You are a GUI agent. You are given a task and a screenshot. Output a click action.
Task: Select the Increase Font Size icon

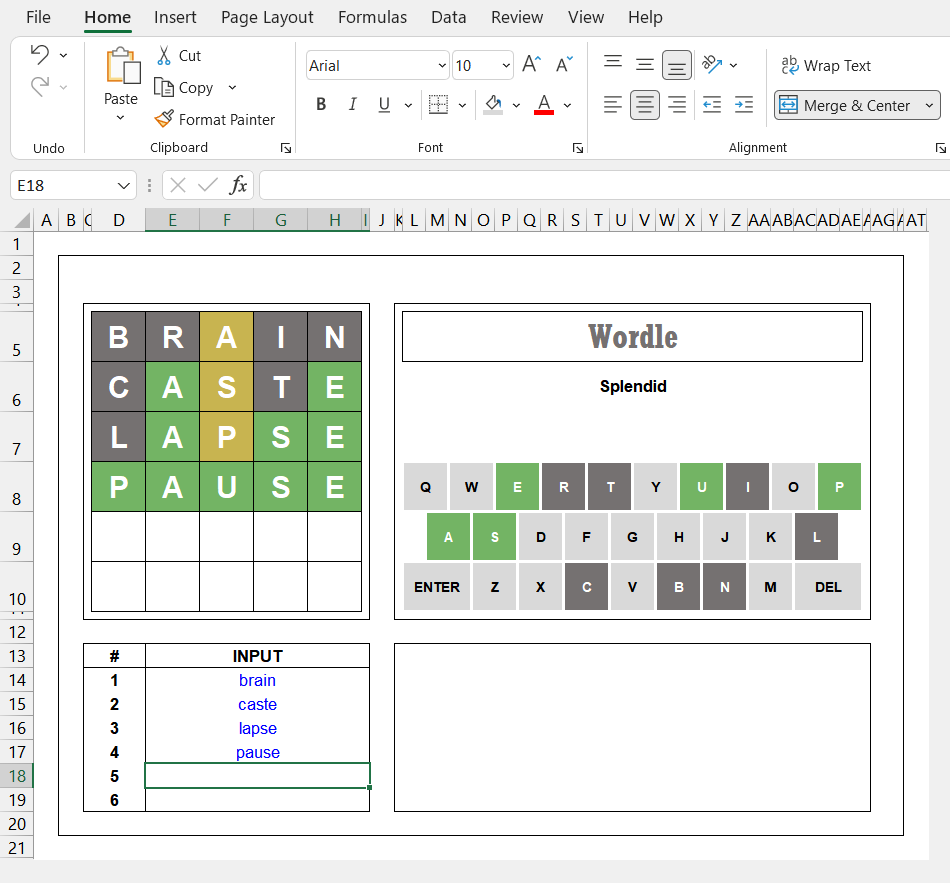pos(530,63)
